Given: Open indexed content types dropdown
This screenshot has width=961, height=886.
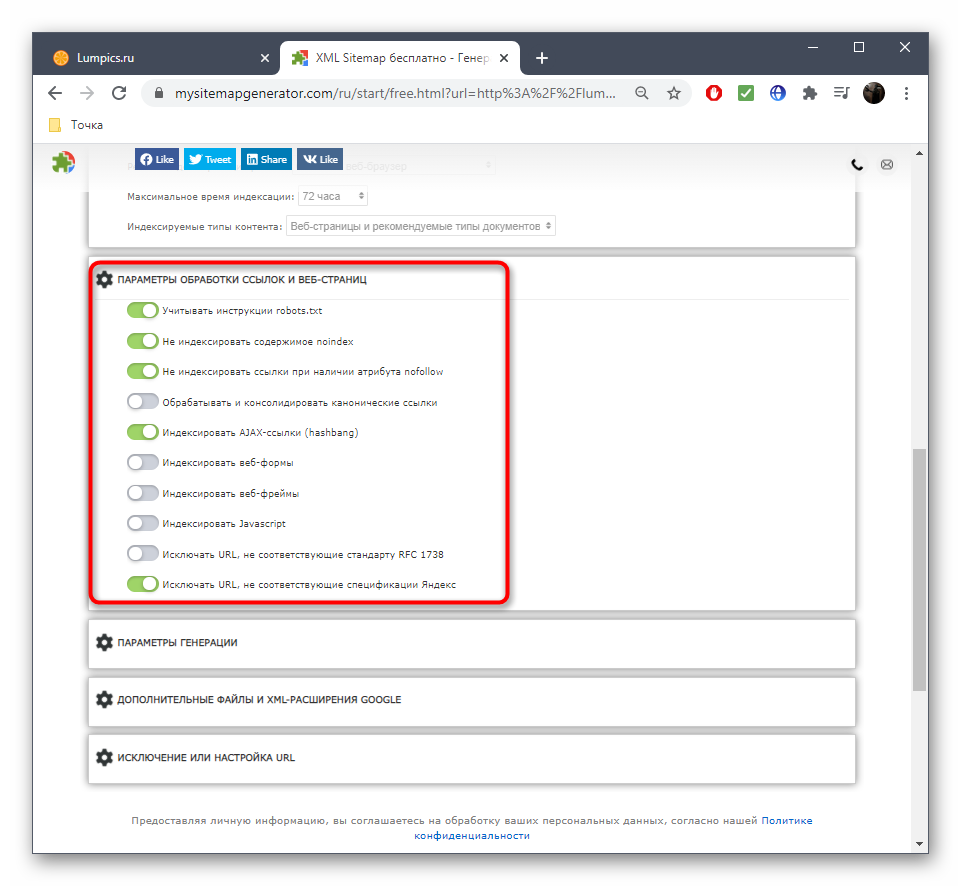Looking at the screenshot, I should coord(420,226).
